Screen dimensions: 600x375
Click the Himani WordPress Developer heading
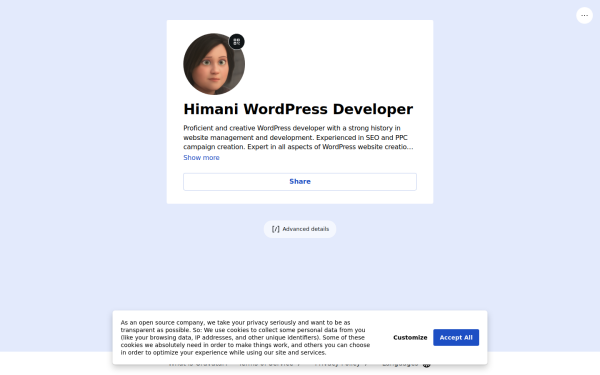click(298, 109)
